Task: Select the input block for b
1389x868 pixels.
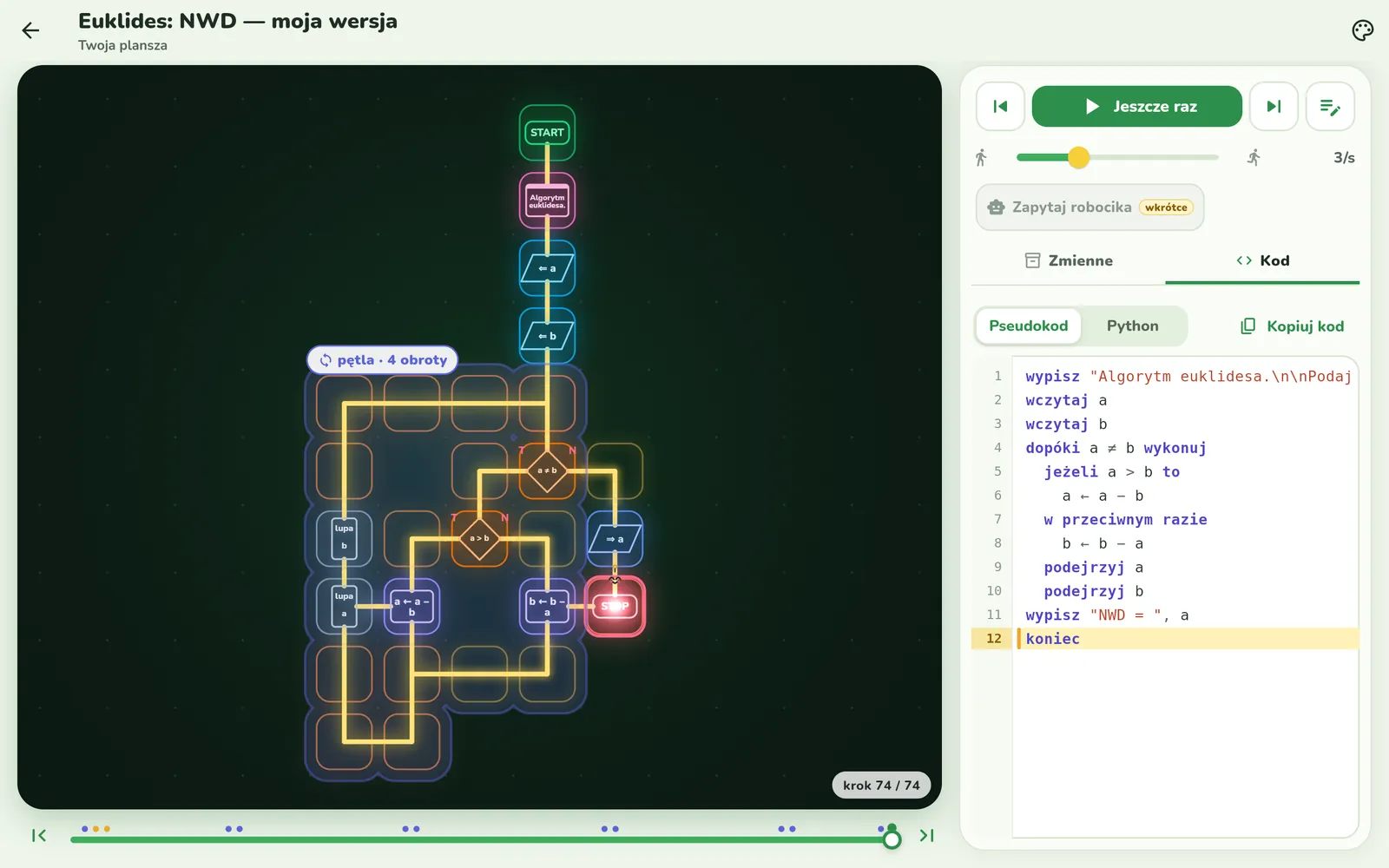Action: point(547,336)
